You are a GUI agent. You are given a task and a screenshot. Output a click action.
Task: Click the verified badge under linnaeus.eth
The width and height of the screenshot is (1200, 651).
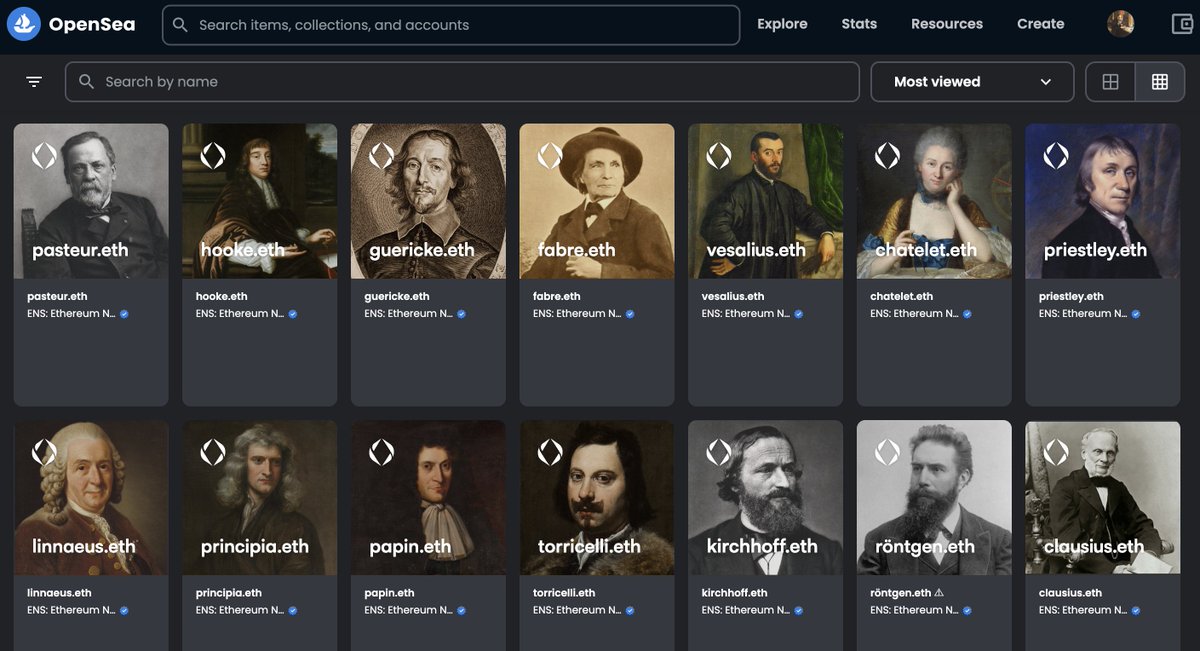point(124,610)
